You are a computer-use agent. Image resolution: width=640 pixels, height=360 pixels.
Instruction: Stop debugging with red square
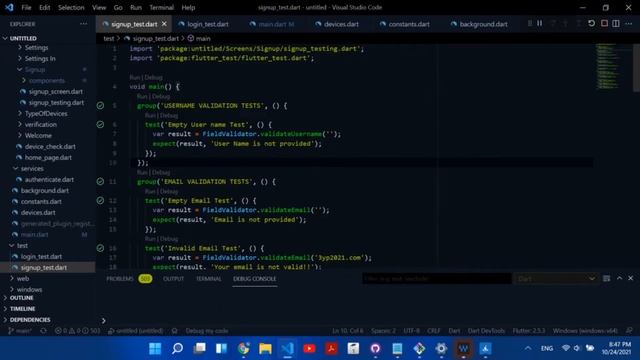604,24
